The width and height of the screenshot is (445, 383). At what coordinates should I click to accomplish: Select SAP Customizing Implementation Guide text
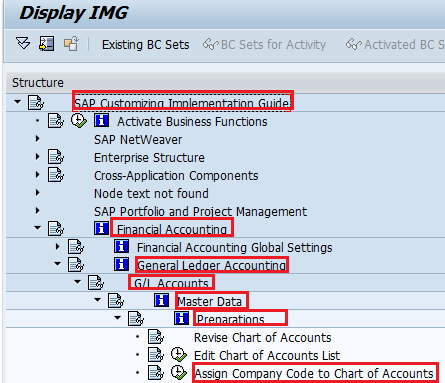[x=183, y=103]
